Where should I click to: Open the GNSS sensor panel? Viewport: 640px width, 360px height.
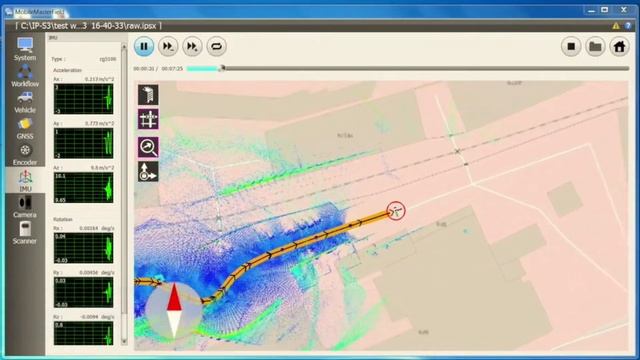coord(25,128)
